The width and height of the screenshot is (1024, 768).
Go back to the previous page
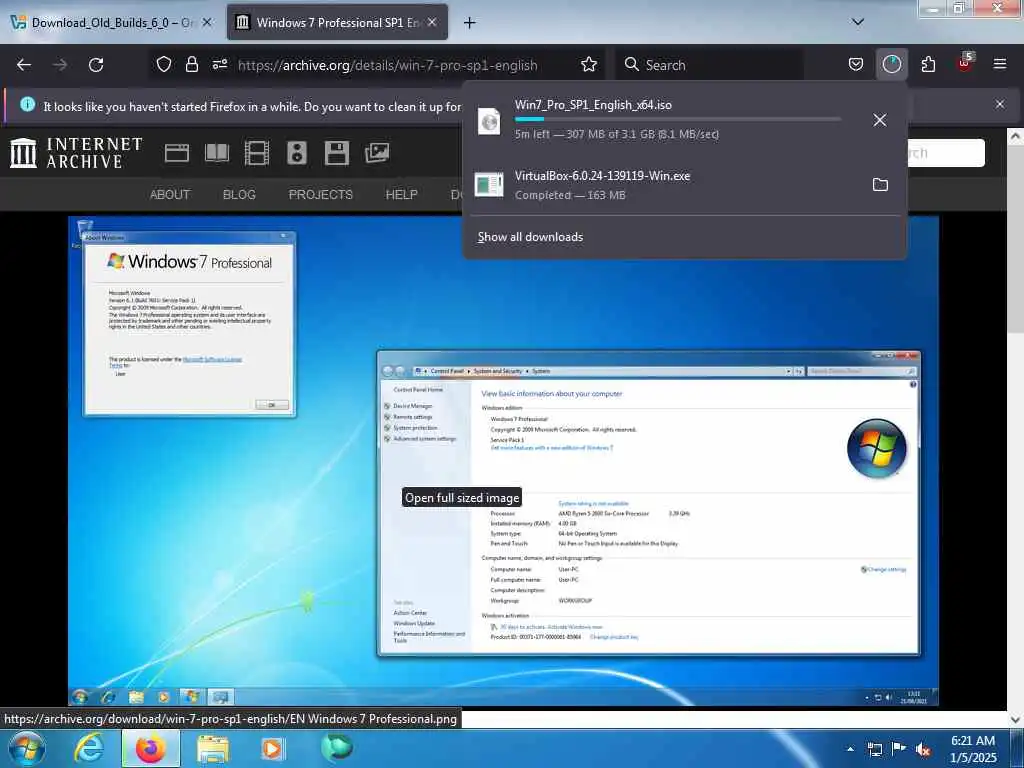tap(24, 65)
